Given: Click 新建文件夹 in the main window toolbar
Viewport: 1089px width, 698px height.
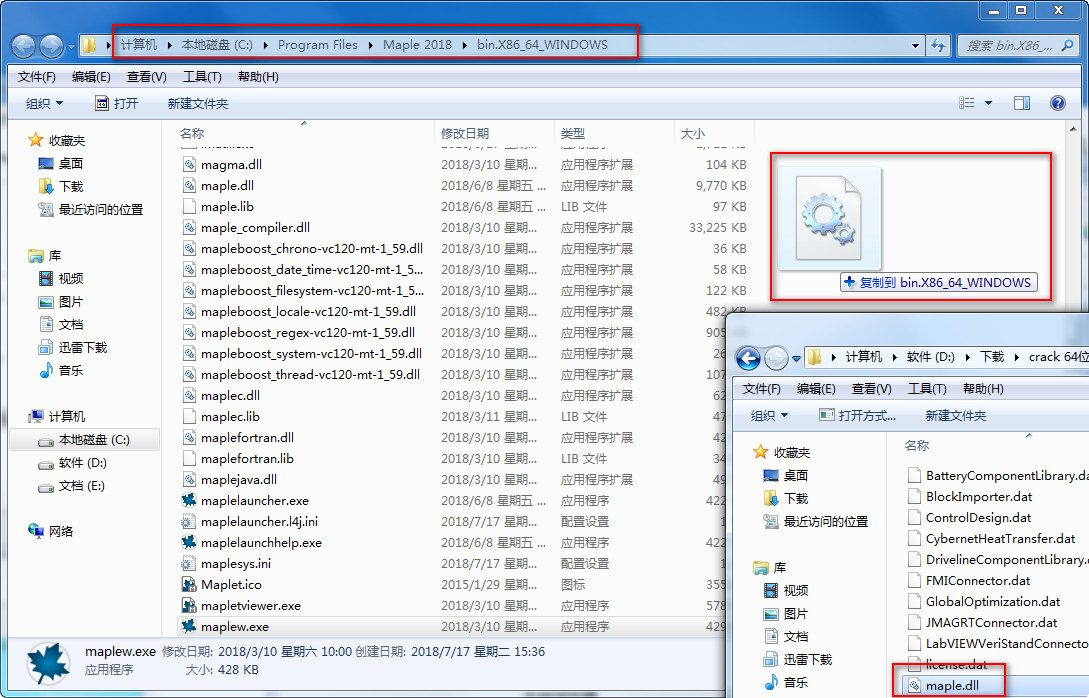Looking at the screenshot, I should click(197, 103).
